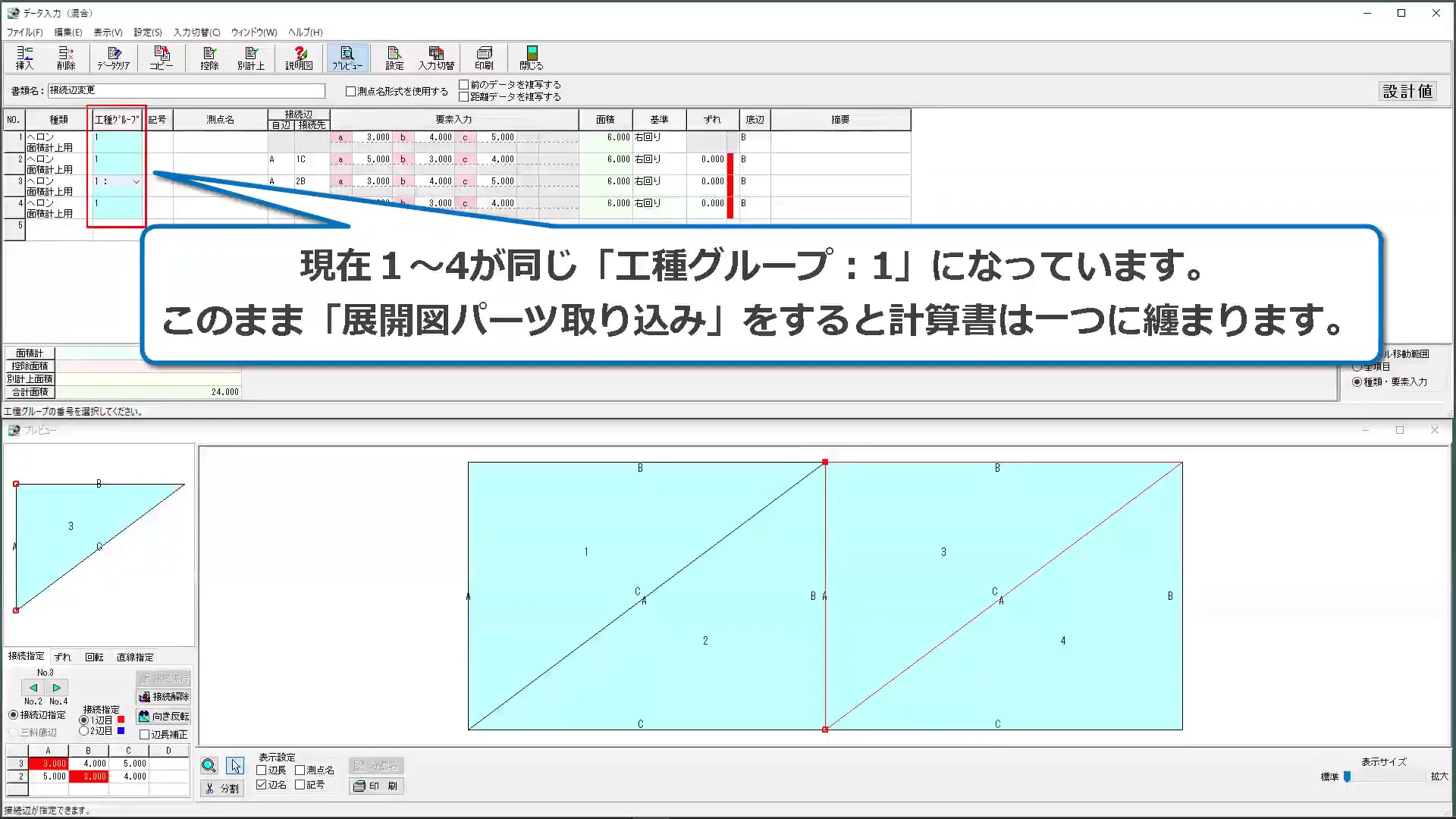Image resolution: width=1456 pixels, height=819 pixels.
Task: Click the 分割 scissors button
Action: [x=221, y=789]
